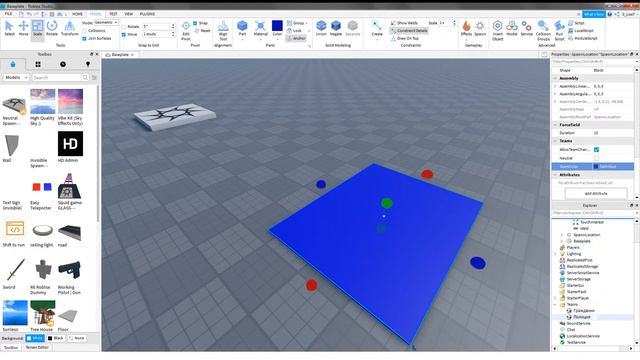This screenshot has width=640, height=360.
Task: Click the Service icon
Action: (x=527, y=29)
